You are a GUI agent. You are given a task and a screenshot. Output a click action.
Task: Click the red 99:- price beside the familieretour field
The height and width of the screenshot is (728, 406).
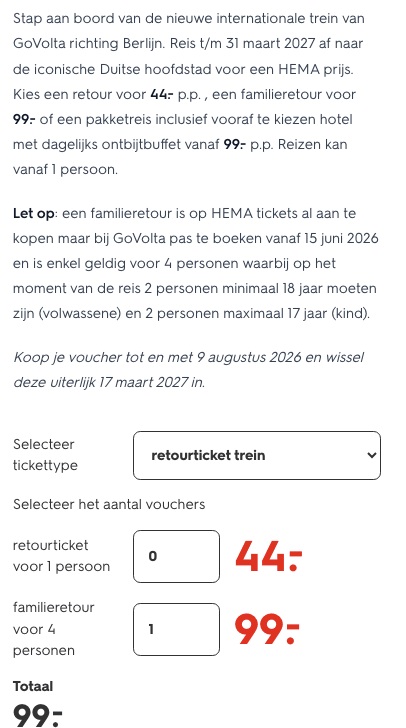267,629
